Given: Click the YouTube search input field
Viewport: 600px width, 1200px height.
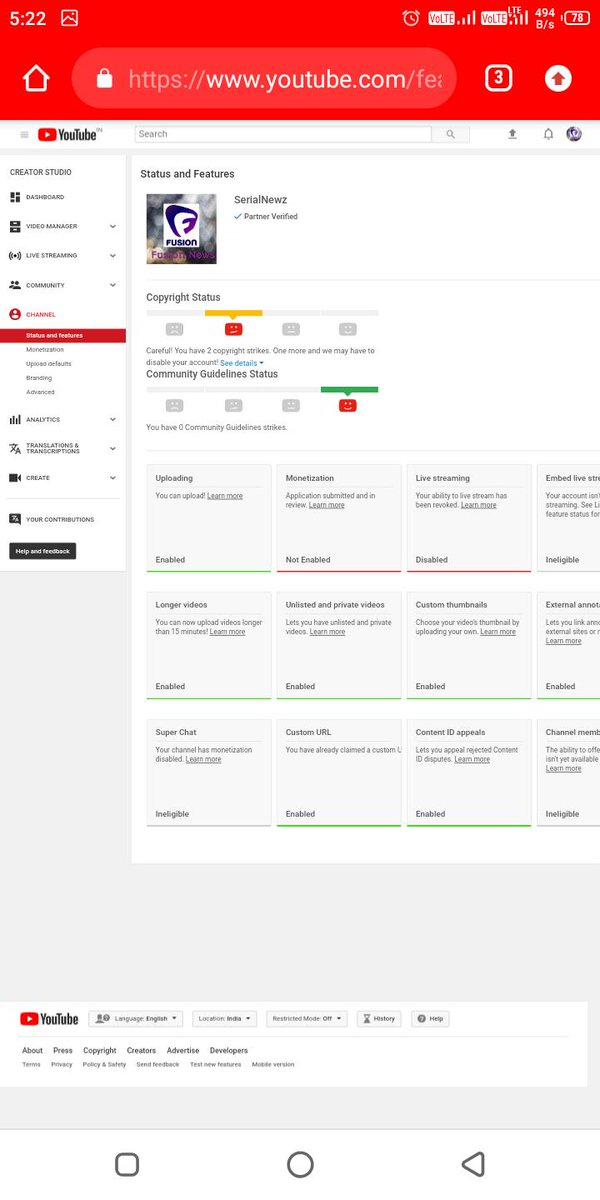Looking at the screenshot, I should pos(283,134).
